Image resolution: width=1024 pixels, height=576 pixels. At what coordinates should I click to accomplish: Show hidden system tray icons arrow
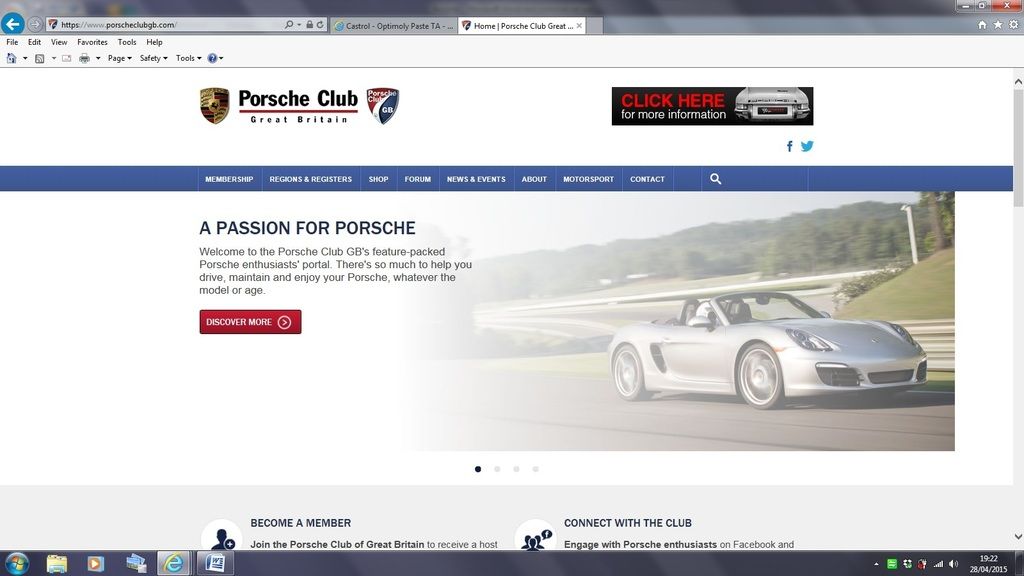click(x=876, y=564)
